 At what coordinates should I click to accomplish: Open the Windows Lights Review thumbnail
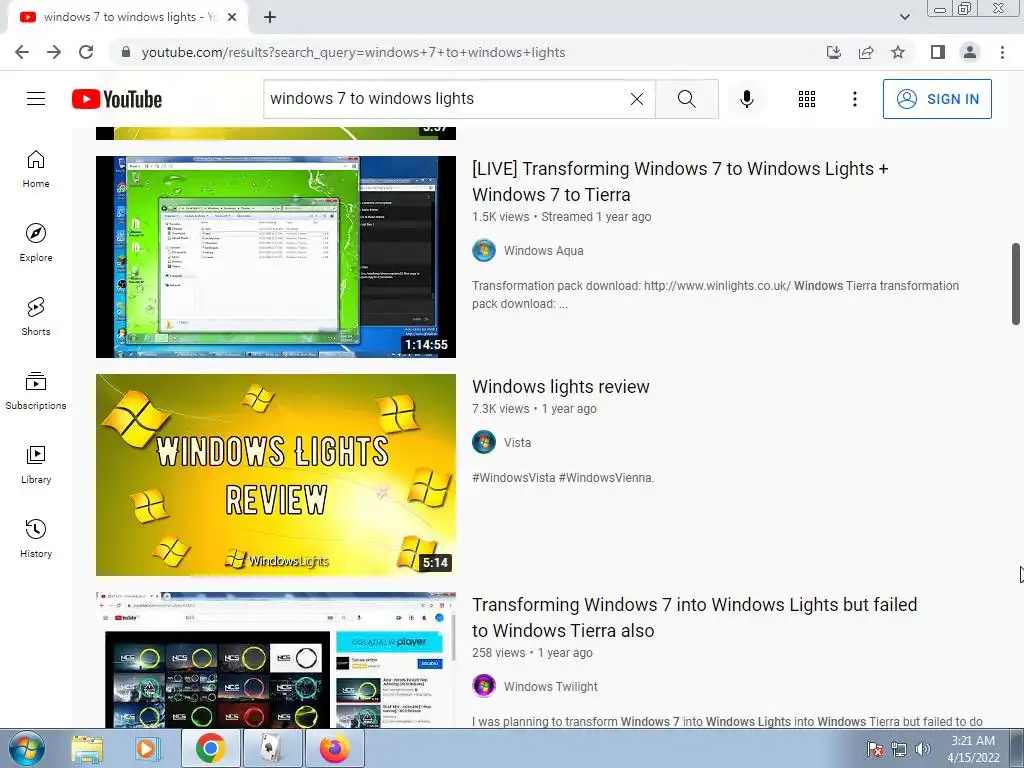(x=276, y=475)
